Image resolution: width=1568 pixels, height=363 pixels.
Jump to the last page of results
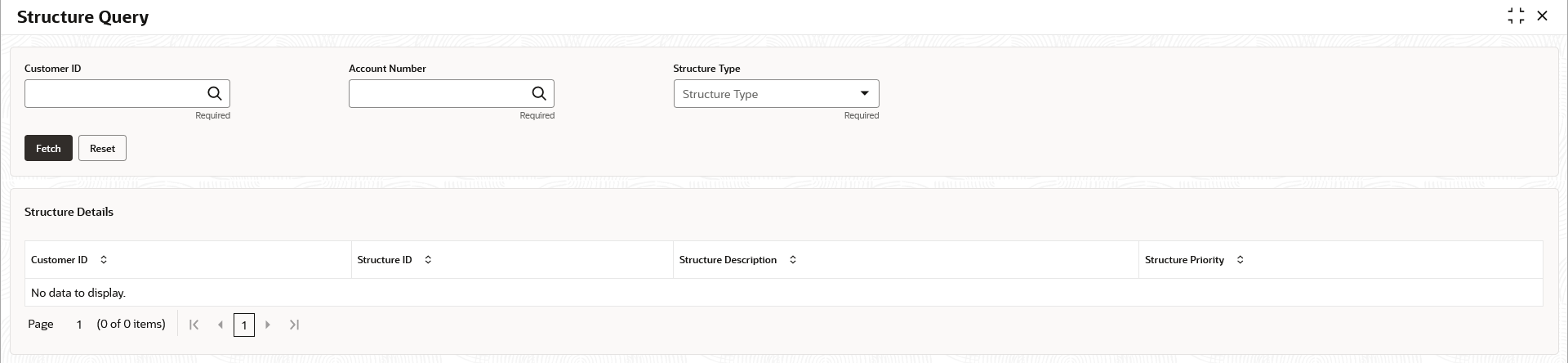point(294,325)
